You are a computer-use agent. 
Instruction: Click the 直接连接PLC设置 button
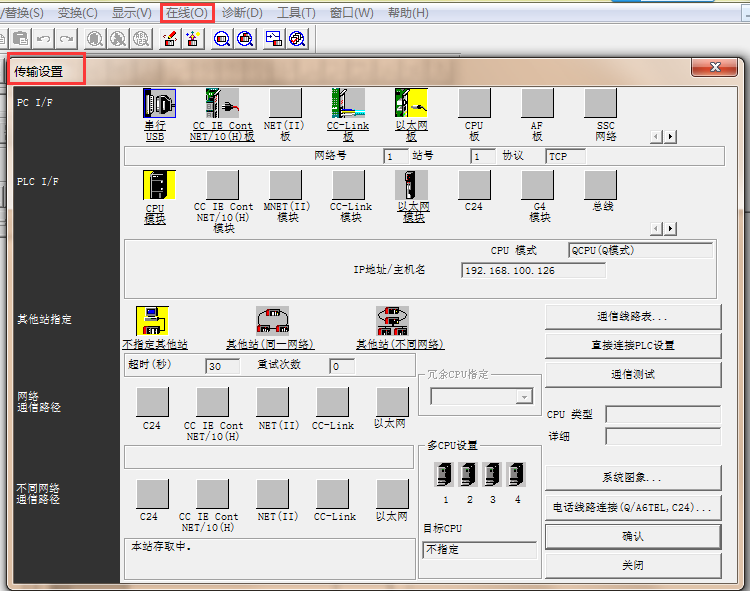633,346
